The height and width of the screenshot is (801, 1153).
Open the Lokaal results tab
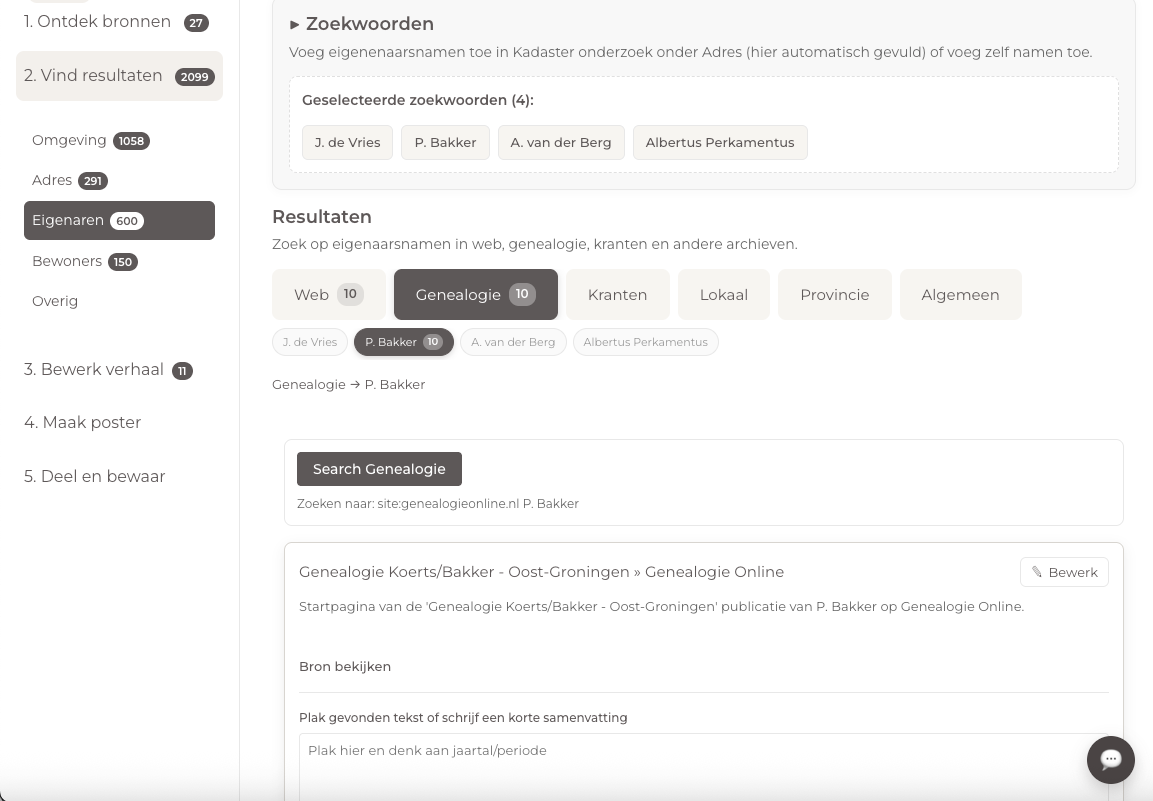(723, 294)
